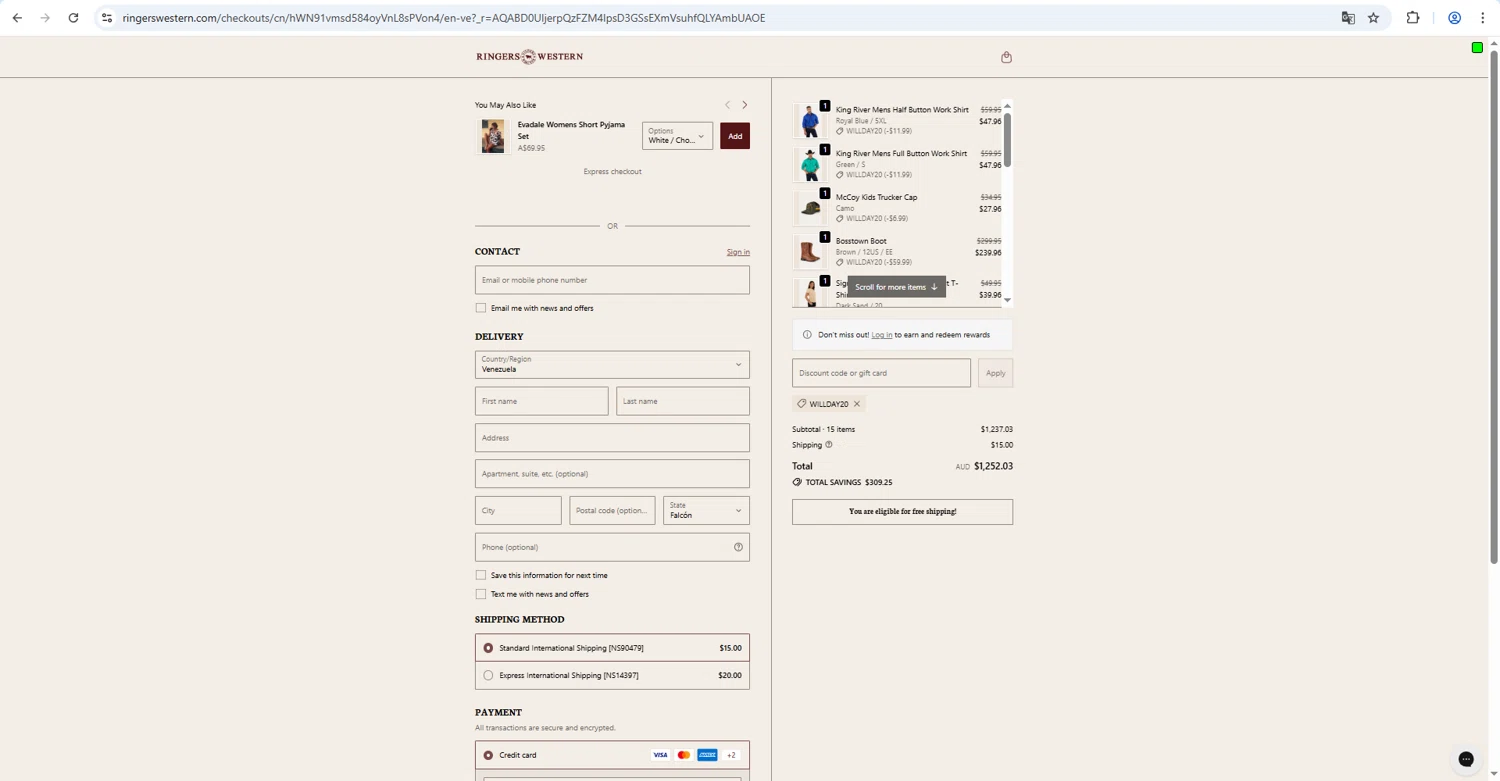The width and height of the screenshot is (1500, 781).
Task: Show previous recommended product
Action: (727, 105)
